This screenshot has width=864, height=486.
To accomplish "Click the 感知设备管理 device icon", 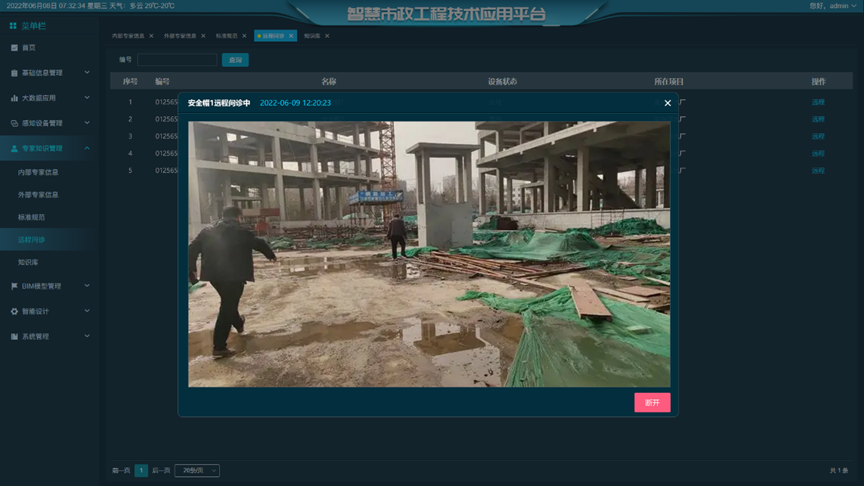I will point(14,123).
